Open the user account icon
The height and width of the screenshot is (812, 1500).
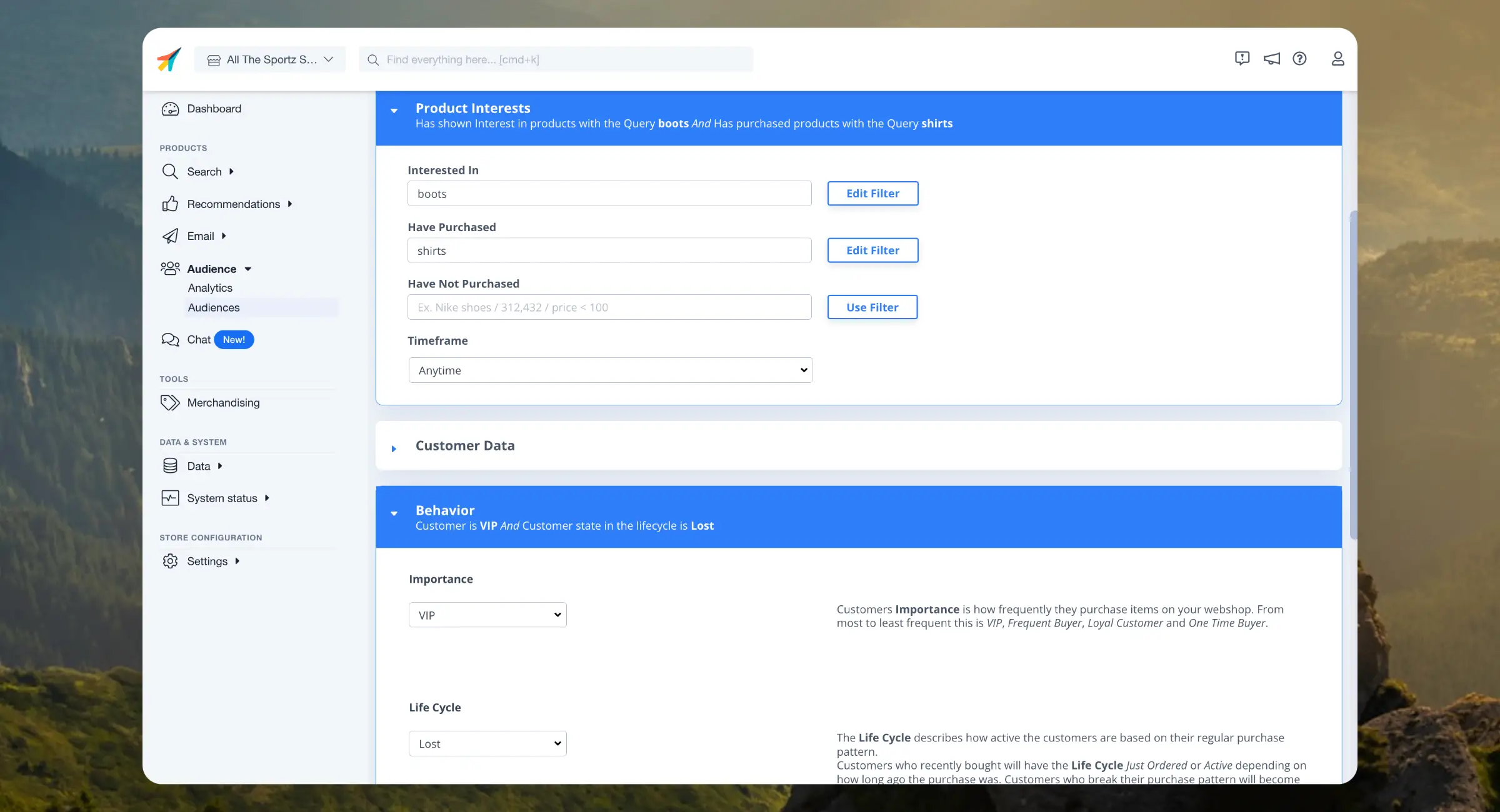[x=1337, y=59]
